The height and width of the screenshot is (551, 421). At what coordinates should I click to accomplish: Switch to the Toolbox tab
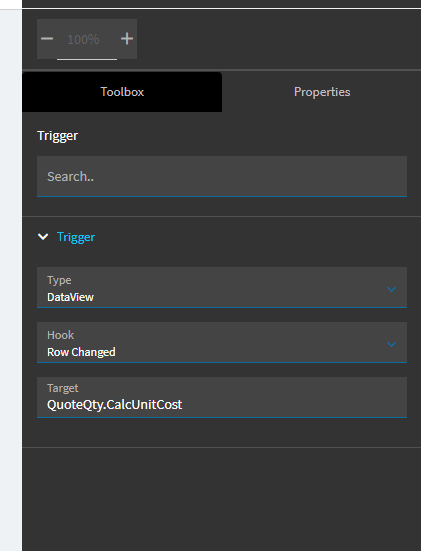pyautogui.click(x=122, y=92)
